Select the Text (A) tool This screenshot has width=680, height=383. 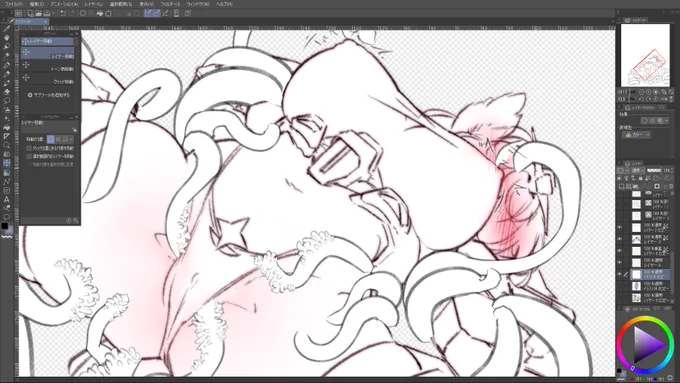[x=7, y=200]
